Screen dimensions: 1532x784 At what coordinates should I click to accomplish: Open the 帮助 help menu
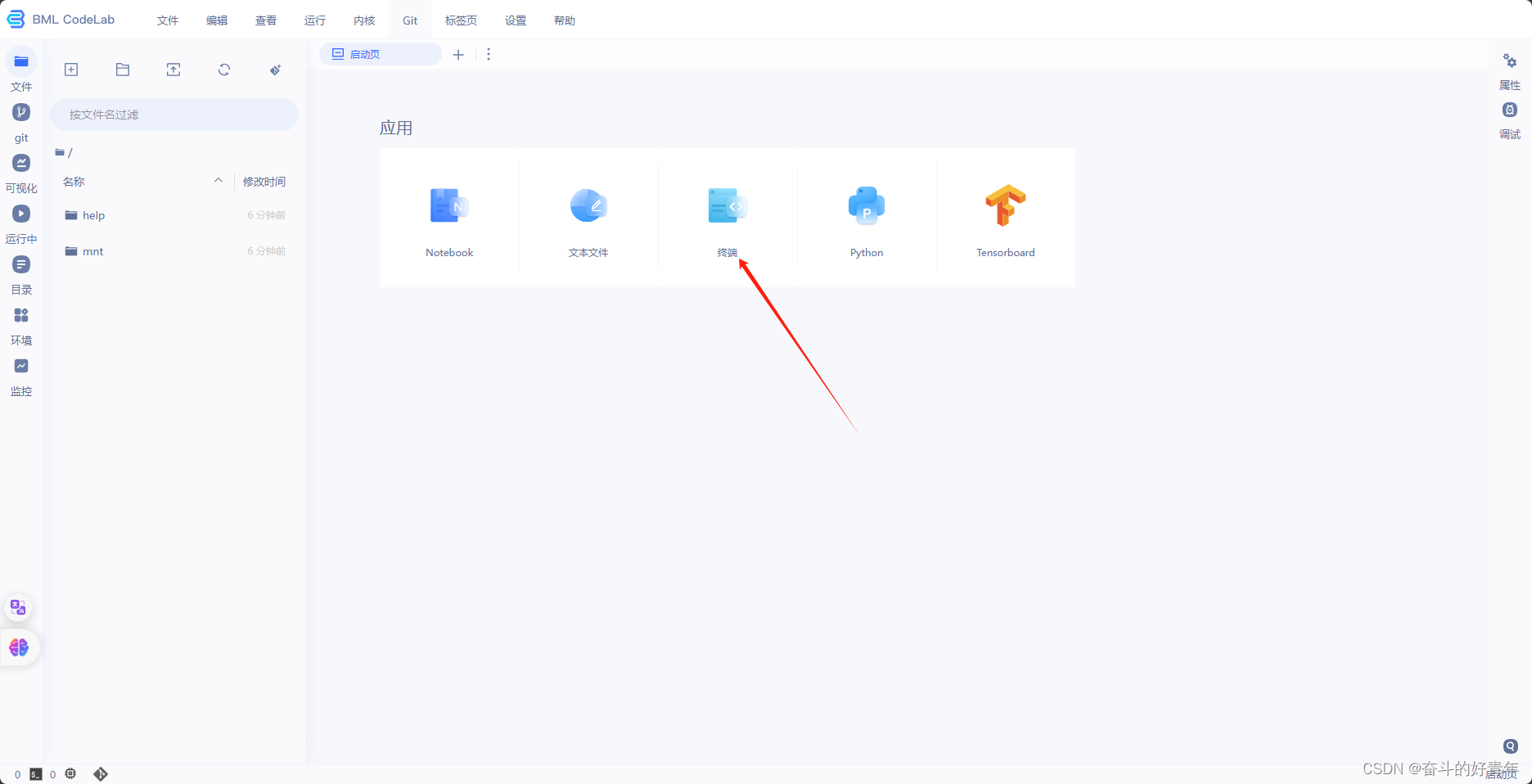coord(565,20)
